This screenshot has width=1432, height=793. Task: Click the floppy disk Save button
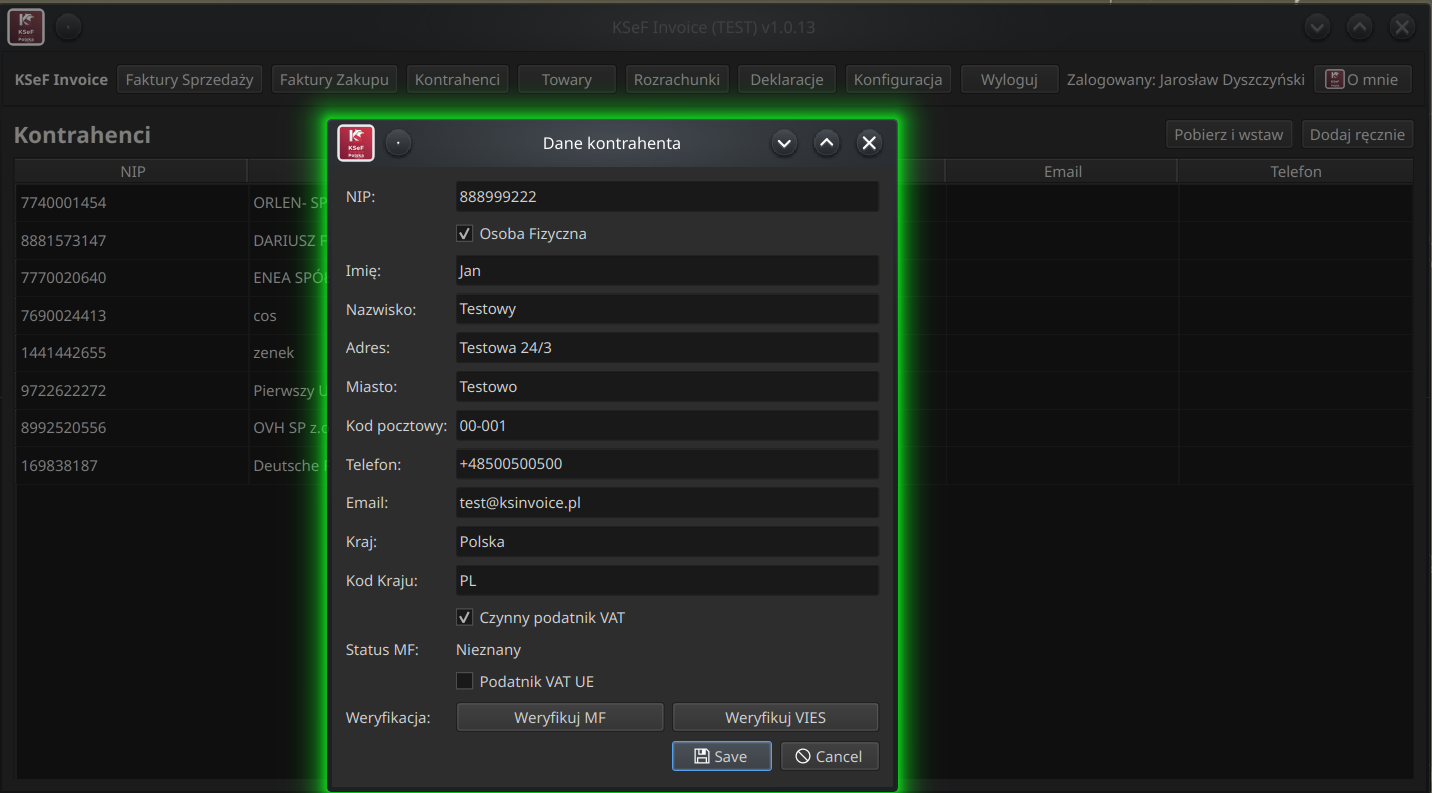pyautogui.click(x=721, y=756)
